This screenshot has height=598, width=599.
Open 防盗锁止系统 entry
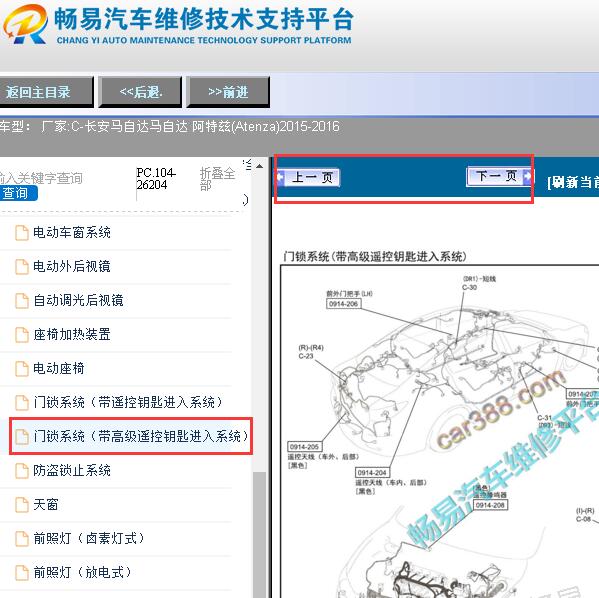point(72,470)
